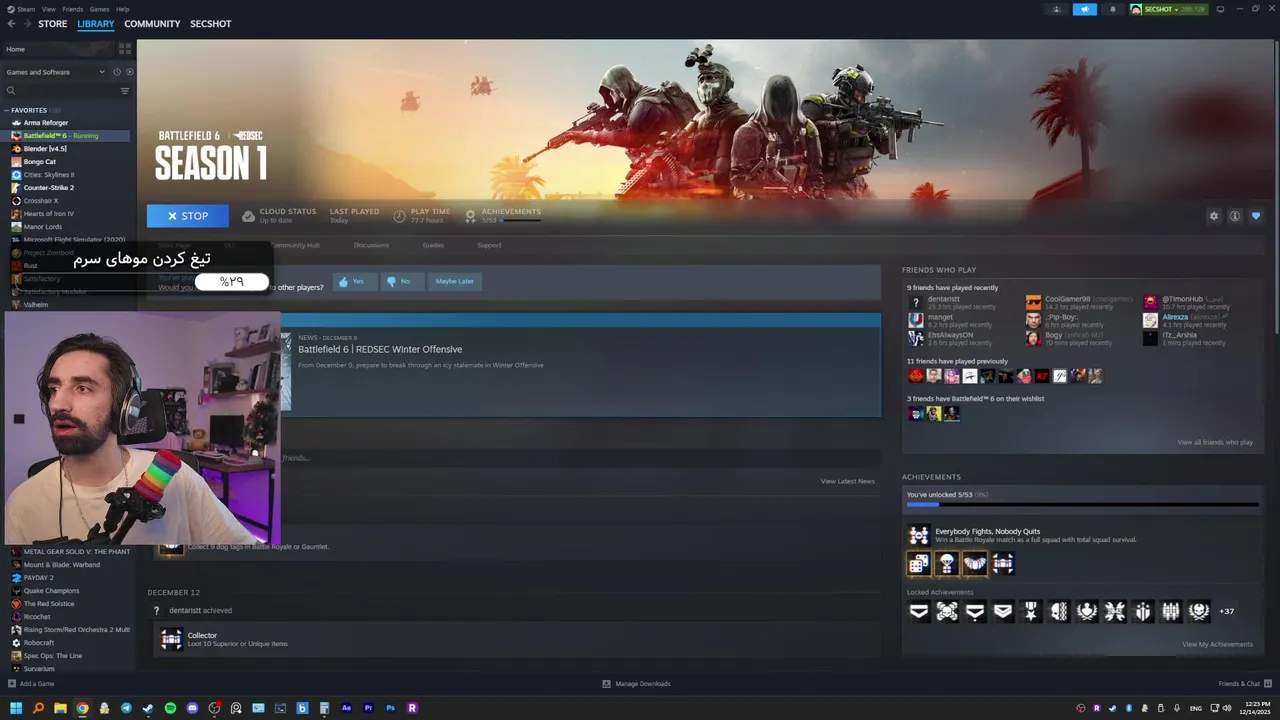Select Quake Champions in library list

tap(52, 591)
